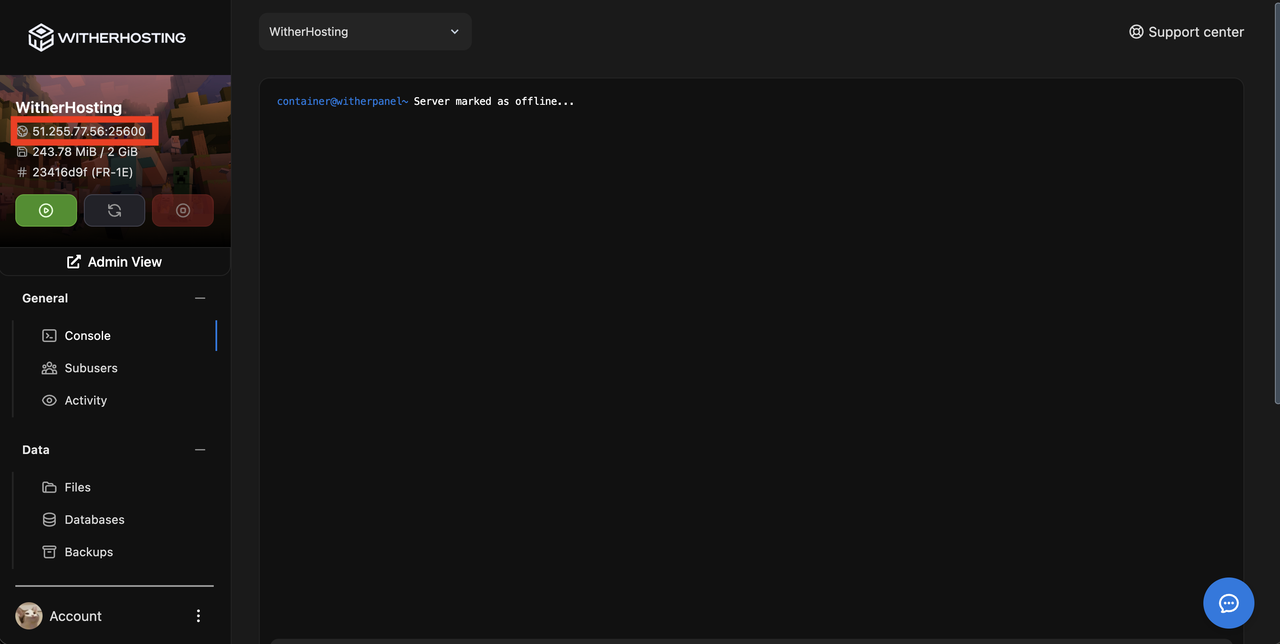The width and height of the screenshot is (1280, 644).
Task: Click the Data section heading
Action: 36,450
